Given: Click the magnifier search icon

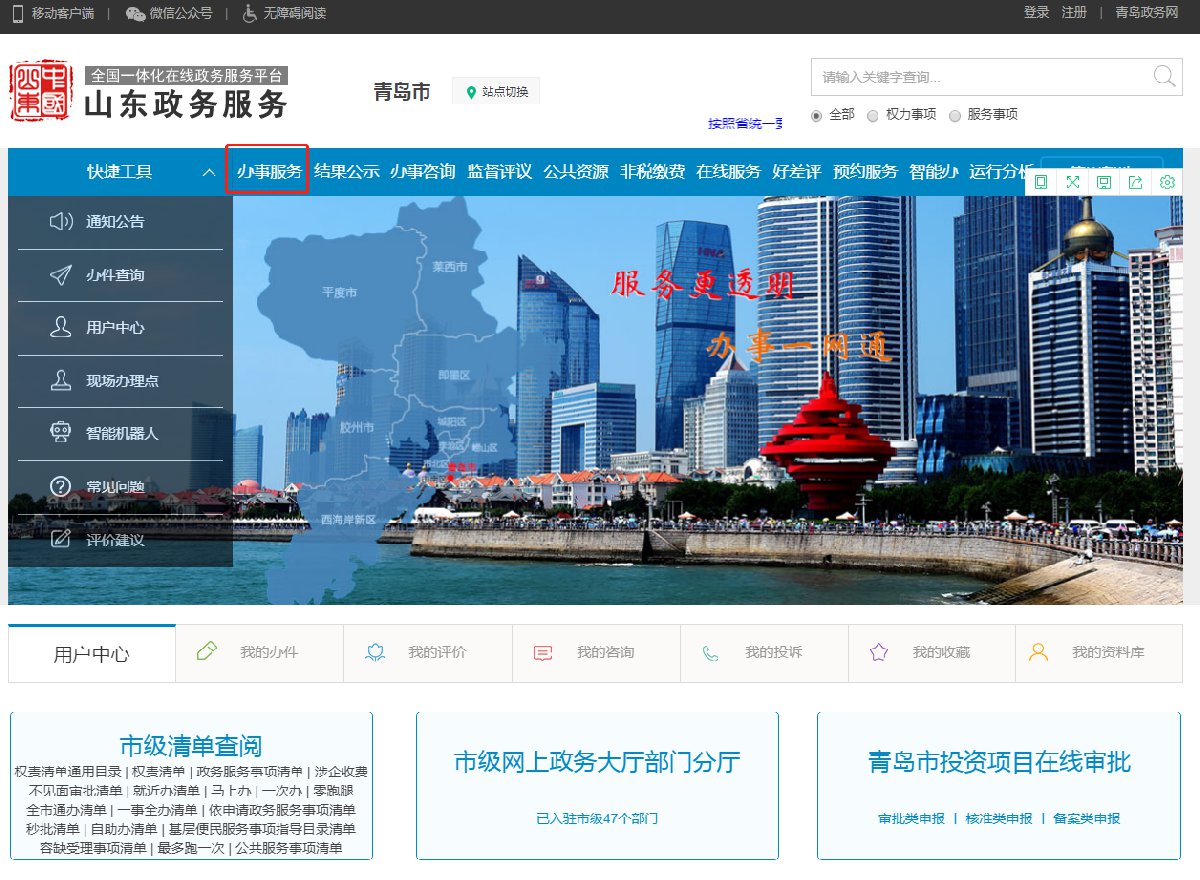Looking at the screenshot, I should click(x=1164, y=77).
